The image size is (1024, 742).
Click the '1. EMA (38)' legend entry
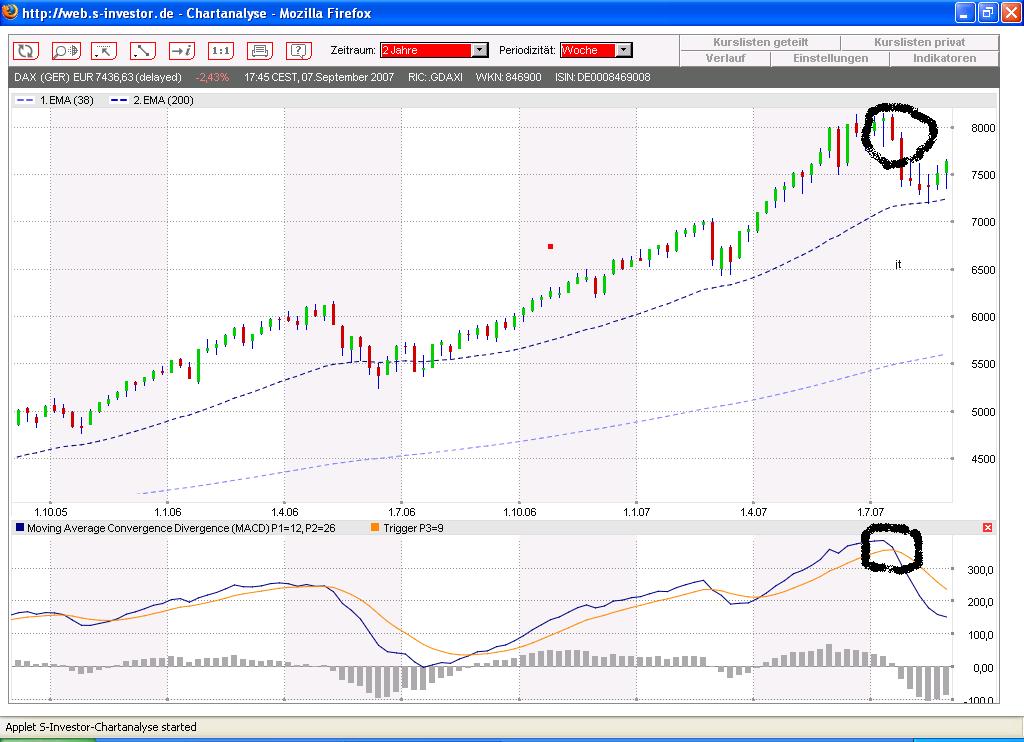click(55, 100)
